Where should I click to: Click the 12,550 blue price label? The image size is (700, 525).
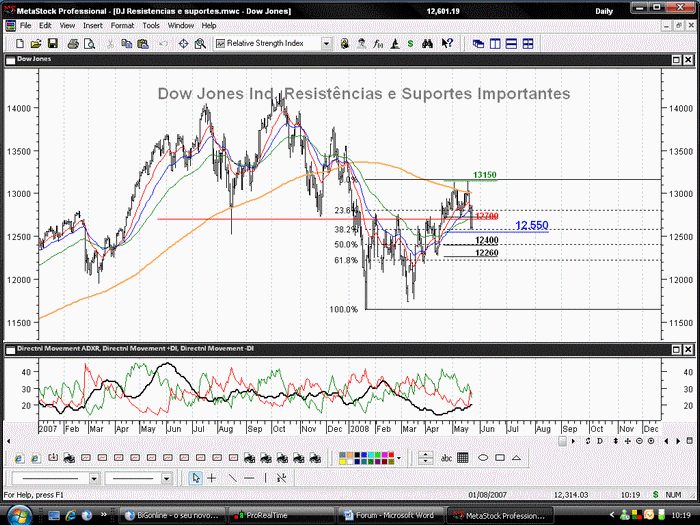[x=532, y=225]
